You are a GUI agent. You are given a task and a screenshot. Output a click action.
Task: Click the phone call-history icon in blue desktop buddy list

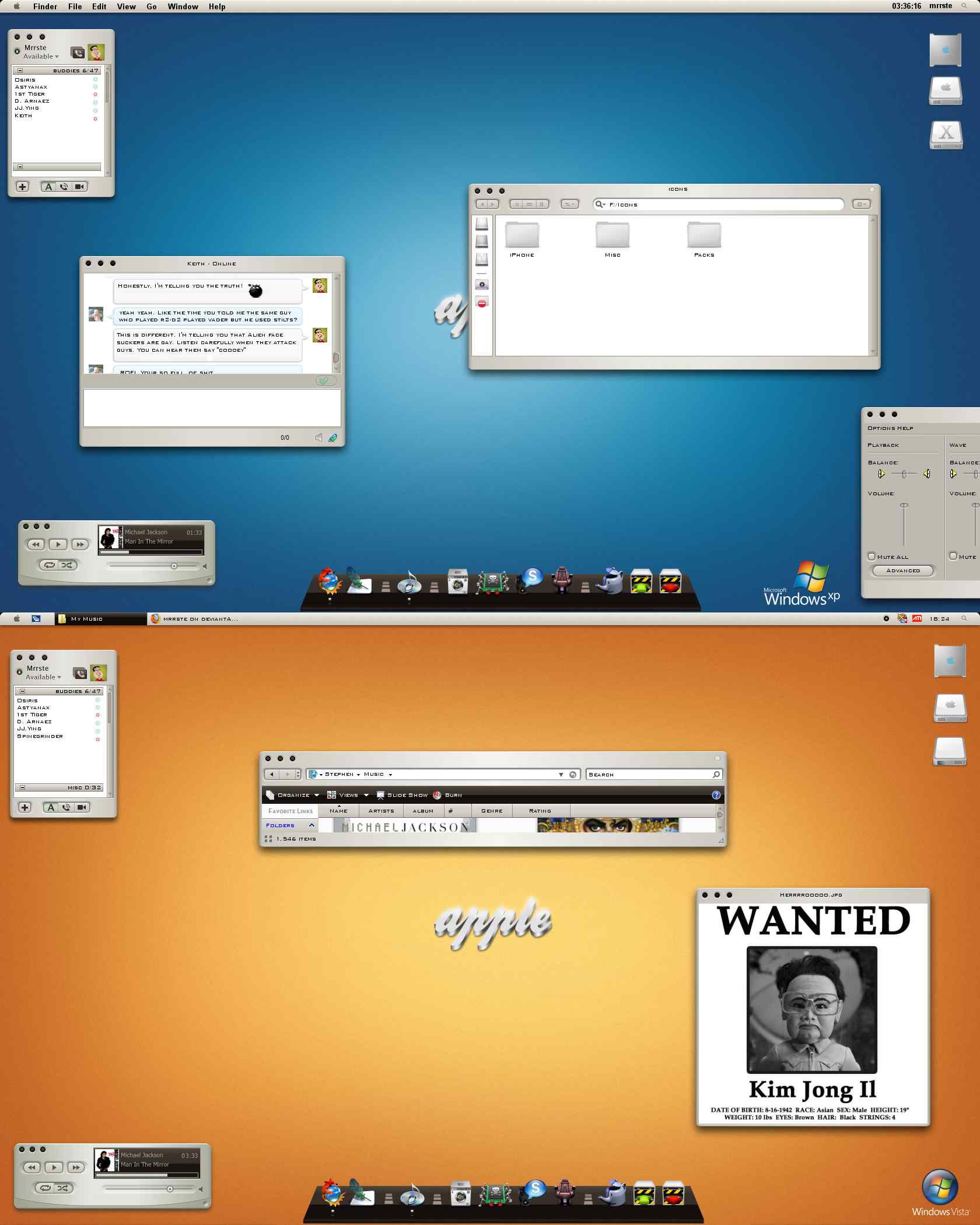pyautogui.click(x=78, y=53)
